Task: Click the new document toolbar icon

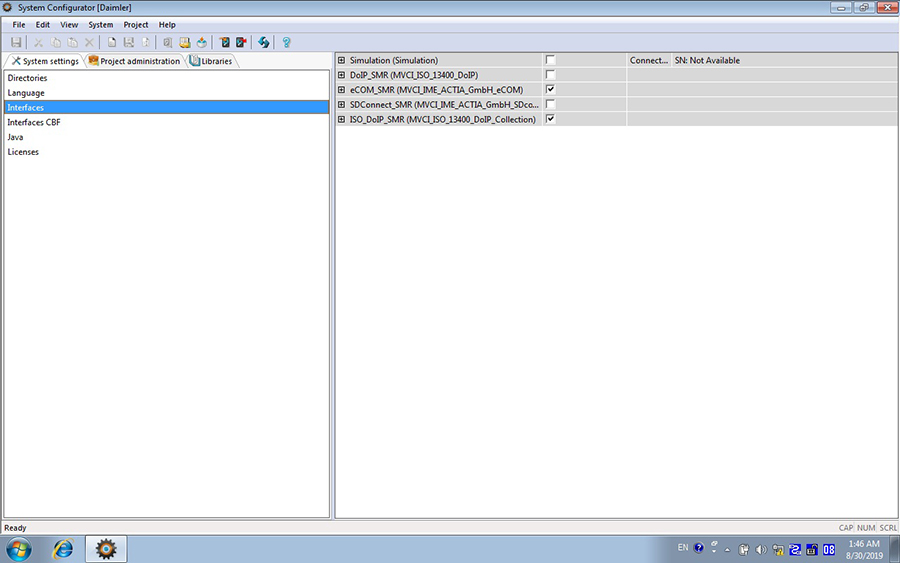Action: [112, 42]
